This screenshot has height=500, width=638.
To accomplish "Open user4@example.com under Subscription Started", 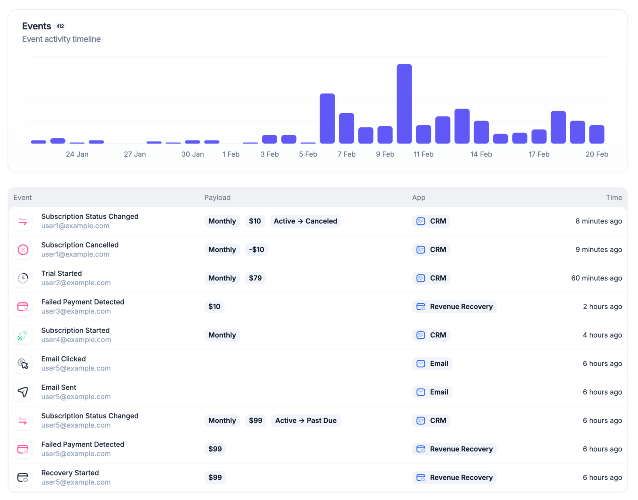I will point(75,340).
